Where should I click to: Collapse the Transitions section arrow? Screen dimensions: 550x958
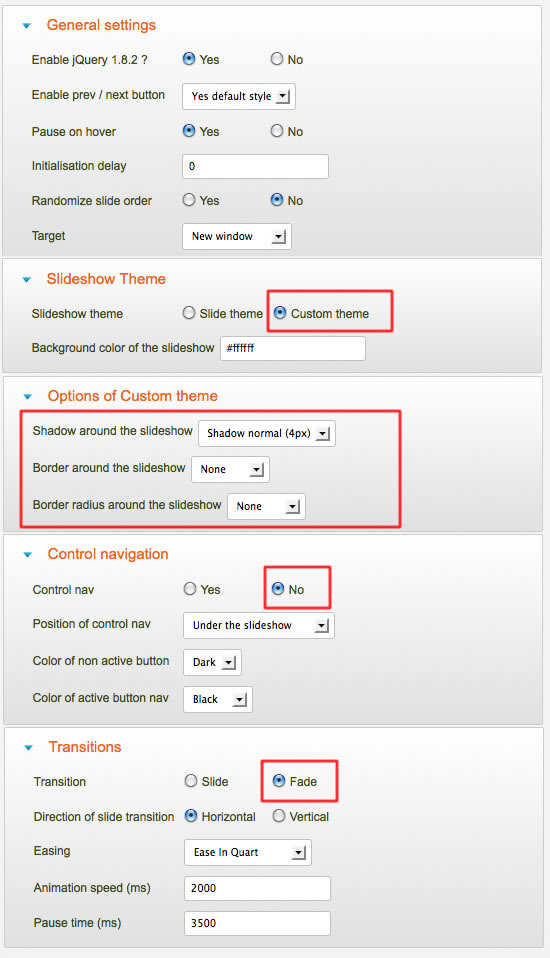28,748
